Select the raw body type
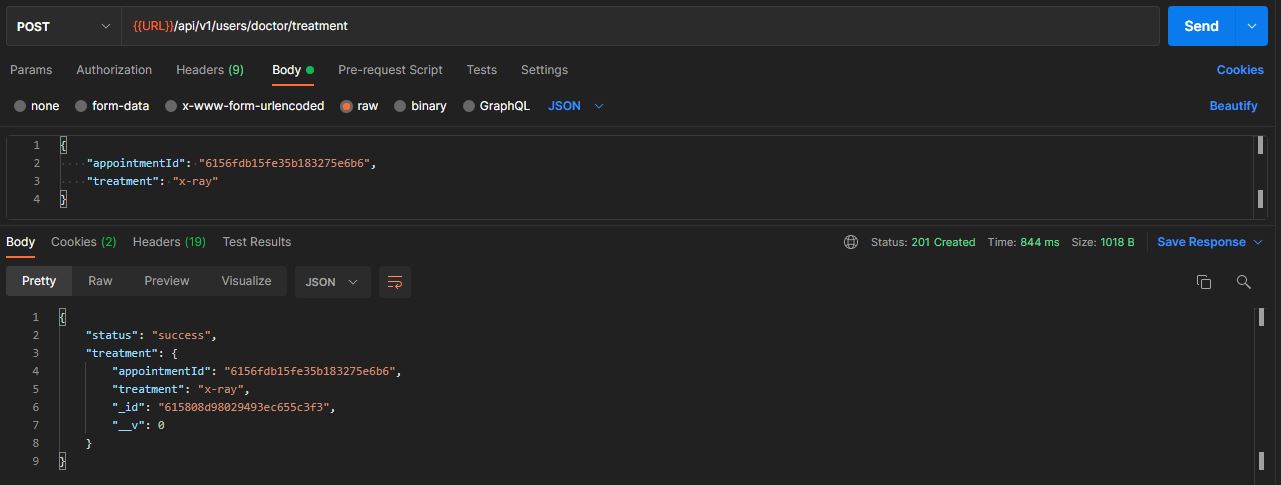The image size is (1281, 485). click(360, 106)
